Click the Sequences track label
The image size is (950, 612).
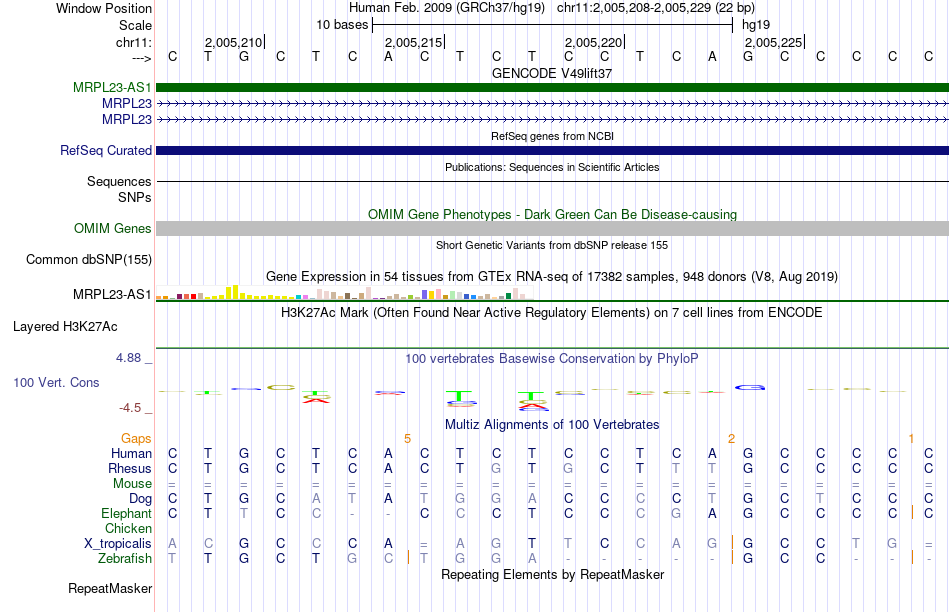point(119,181)
